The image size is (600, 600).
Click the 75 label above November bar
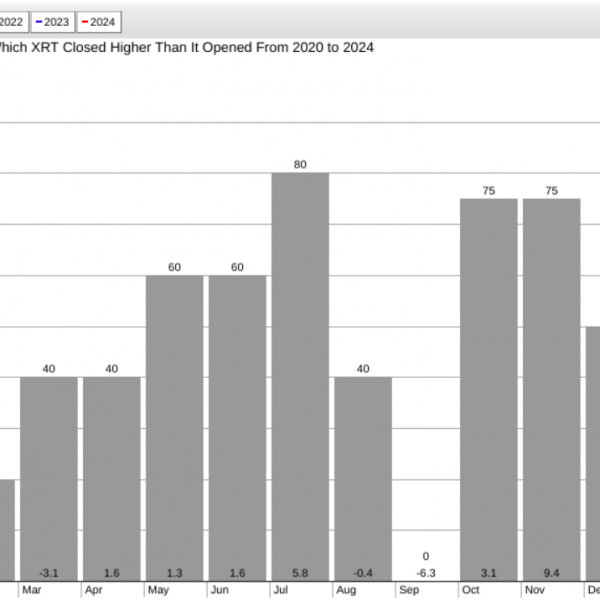pos(552,191)
